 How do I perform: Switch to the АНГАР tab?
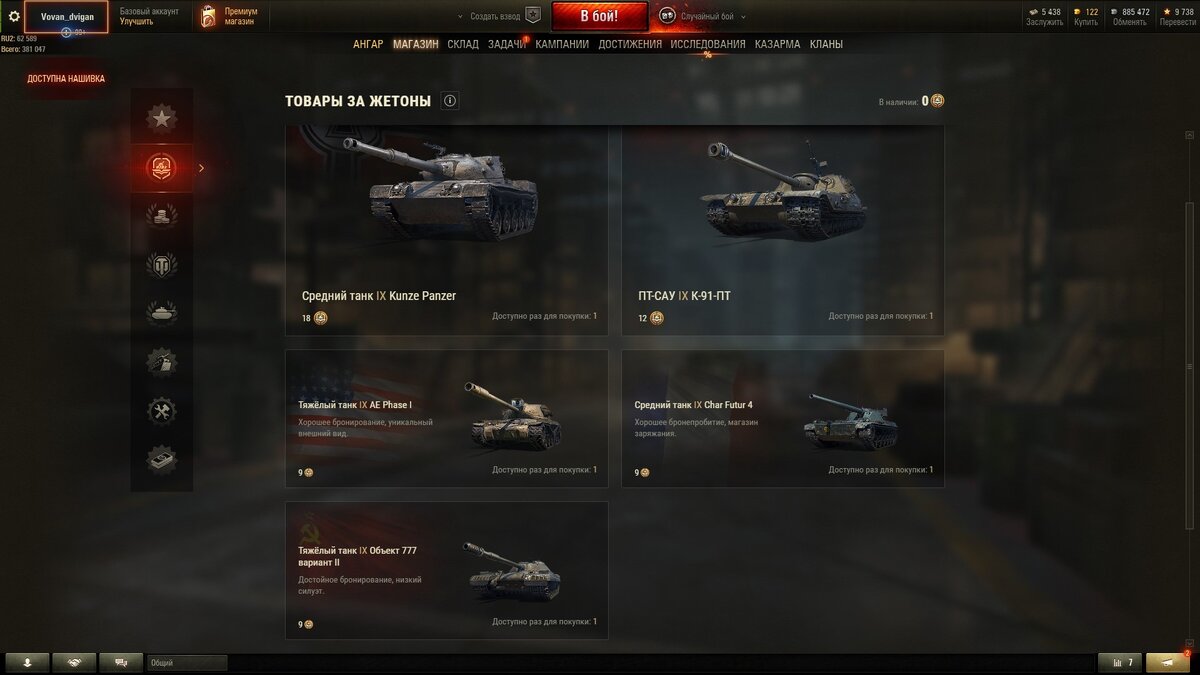[x=368, y=44]
